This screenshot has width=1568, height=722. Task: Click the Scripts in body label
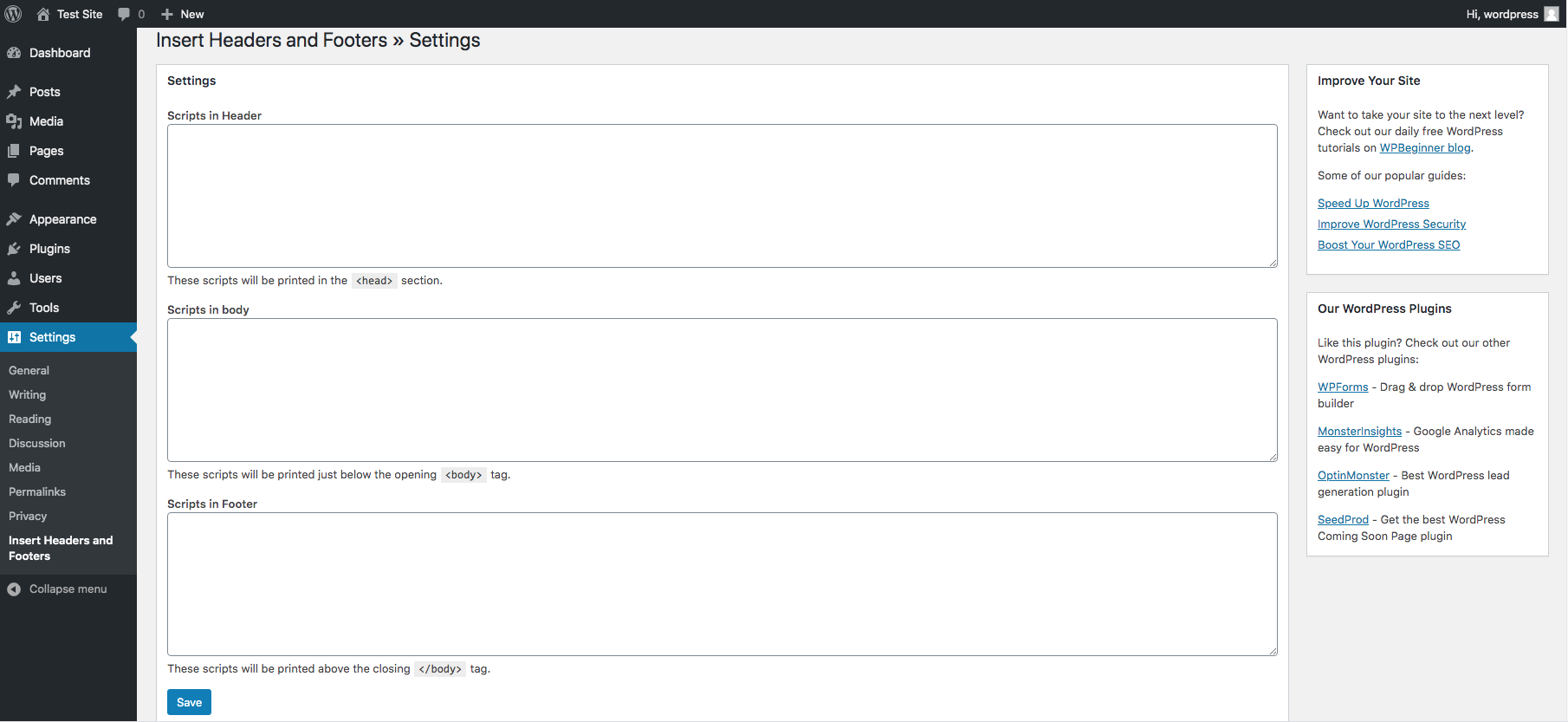coord(208,309)
